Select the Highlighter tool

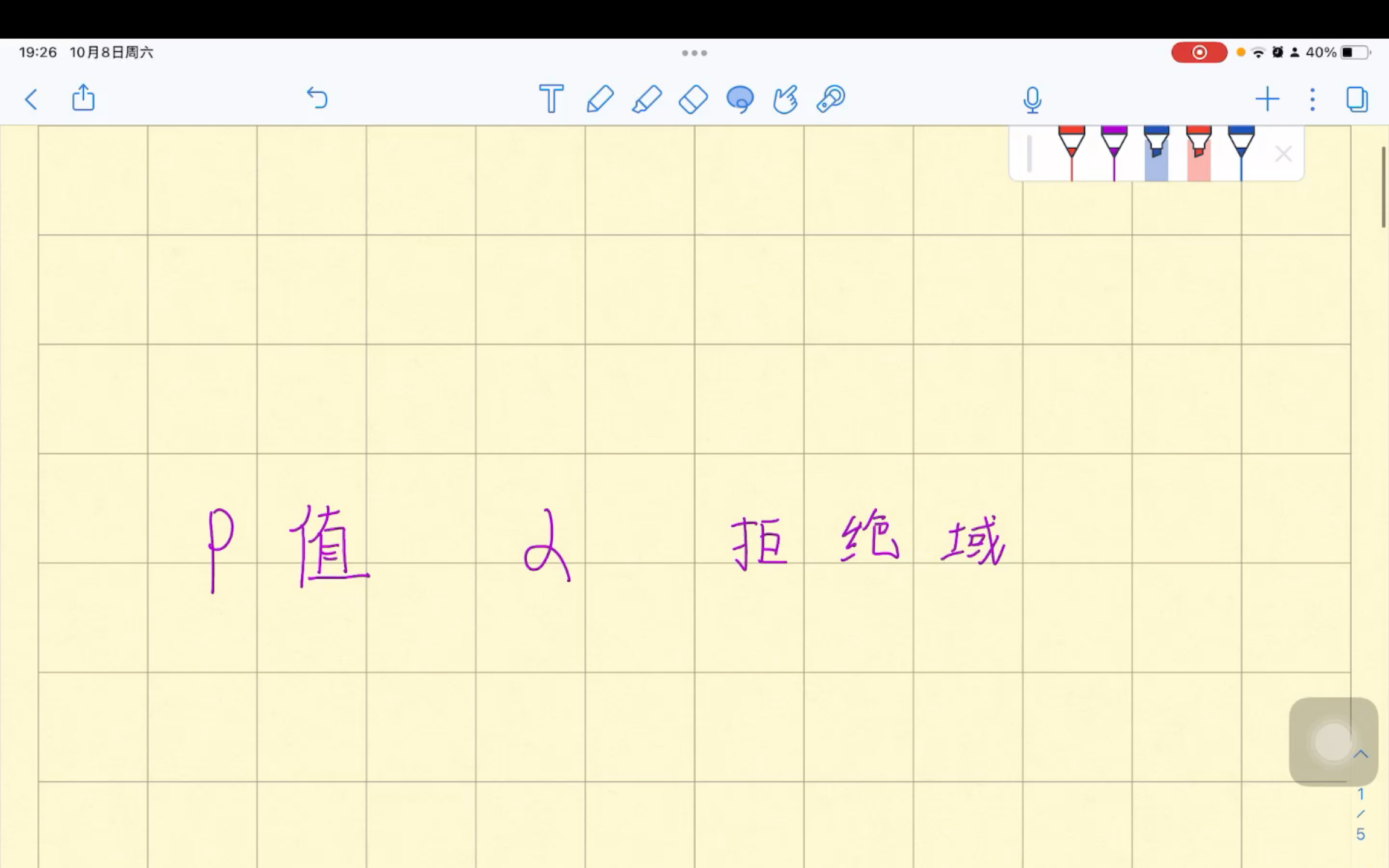click(647, 99)
